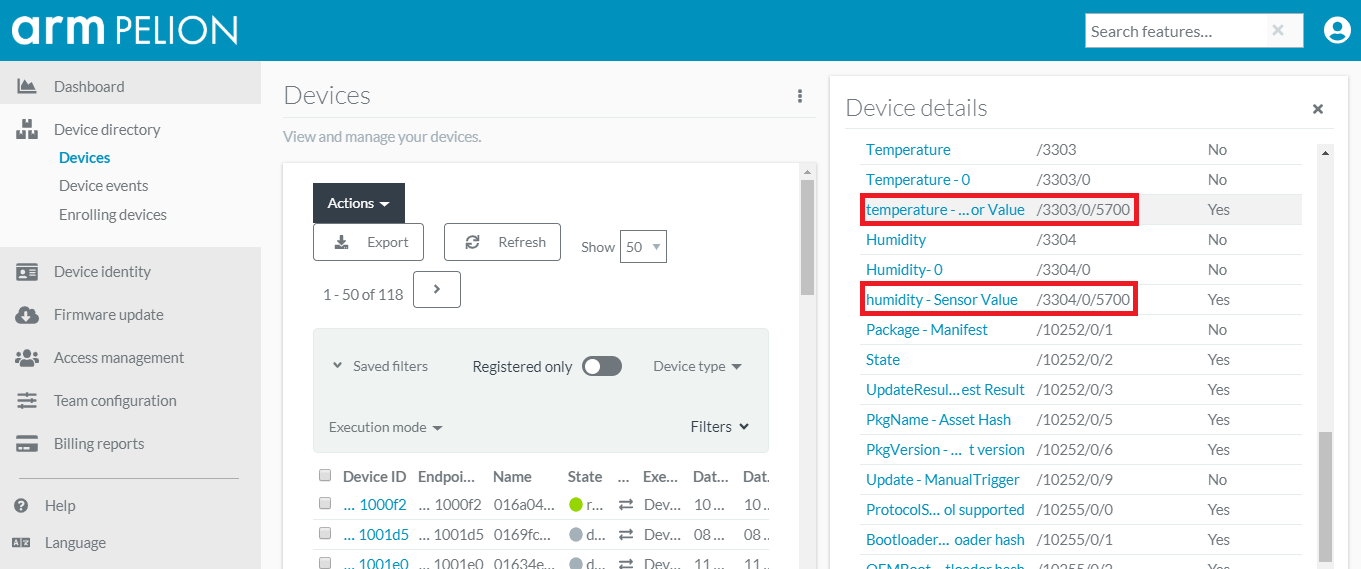Click the Device identity card icon
1361x569 pixels.
[x=27, y=272]
